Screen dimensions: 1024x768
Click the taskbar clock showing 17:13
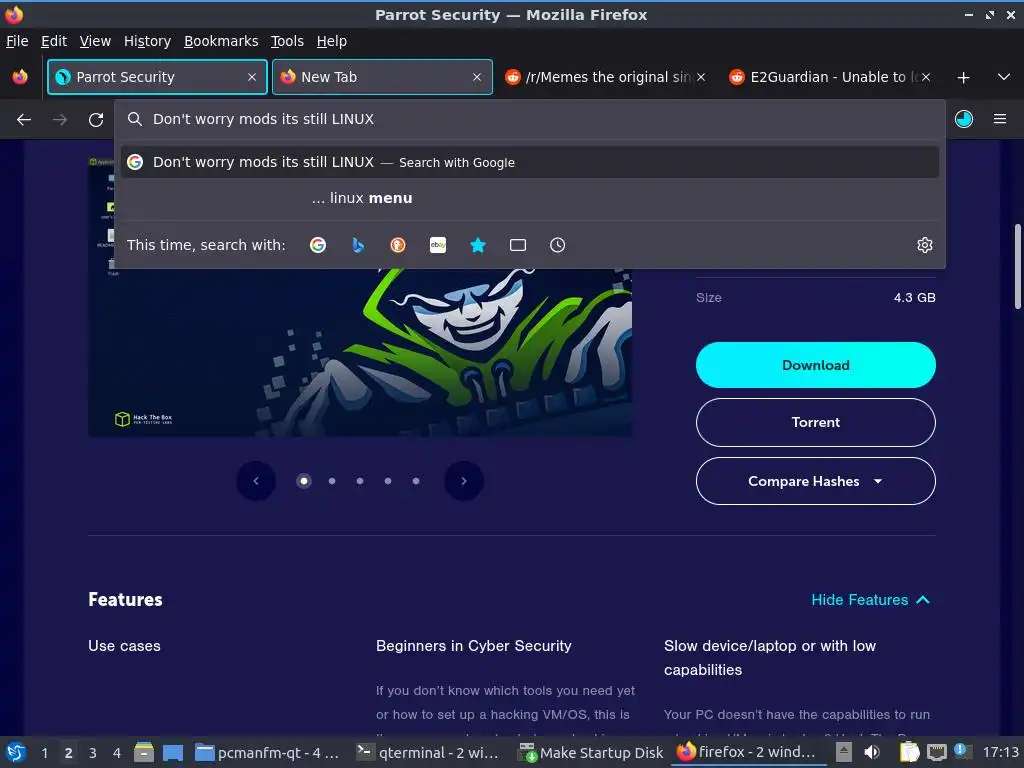pos(1000,752)
